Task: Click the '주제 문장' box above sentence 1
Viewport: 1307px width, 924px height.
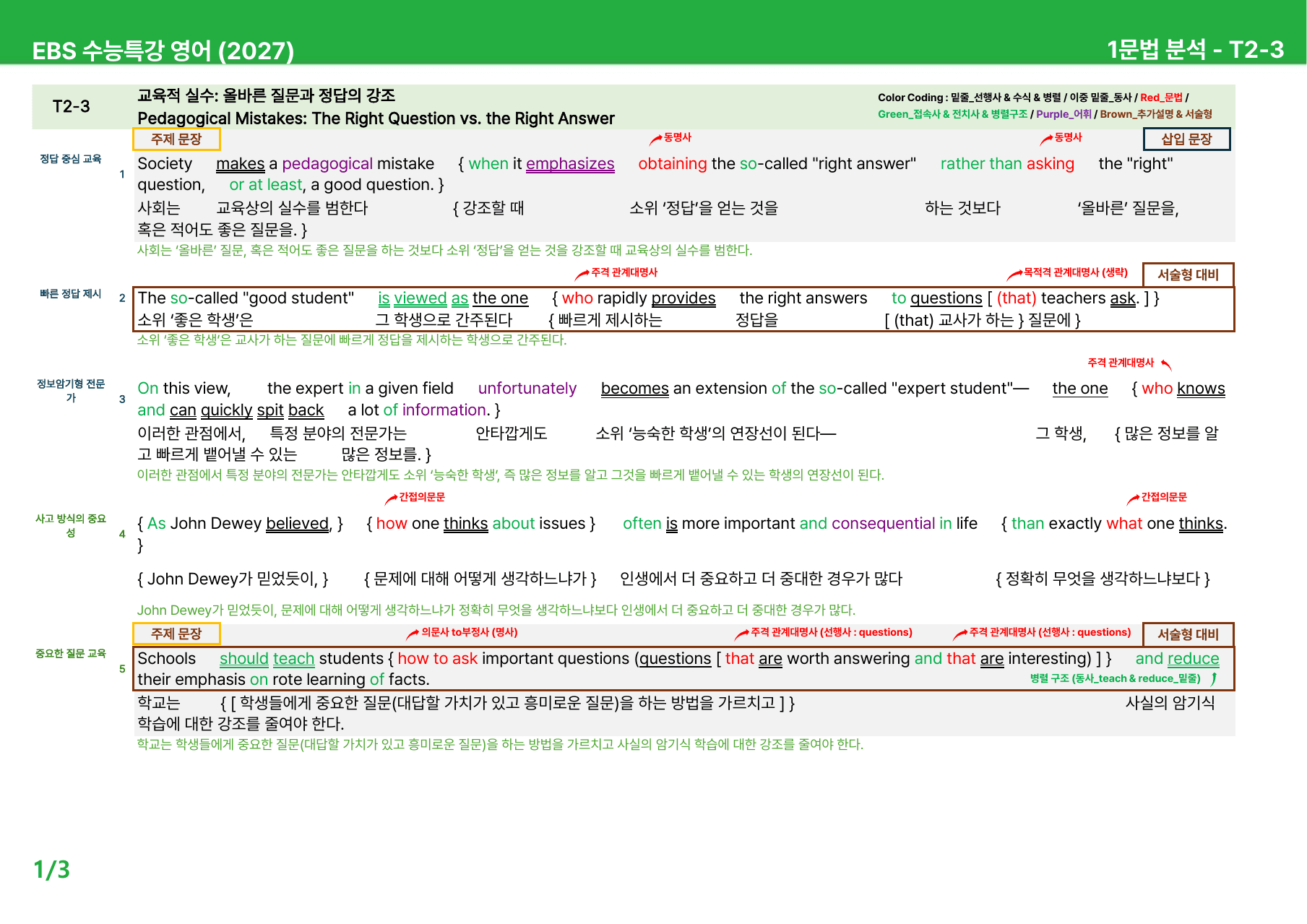Action: pos(176,139)
